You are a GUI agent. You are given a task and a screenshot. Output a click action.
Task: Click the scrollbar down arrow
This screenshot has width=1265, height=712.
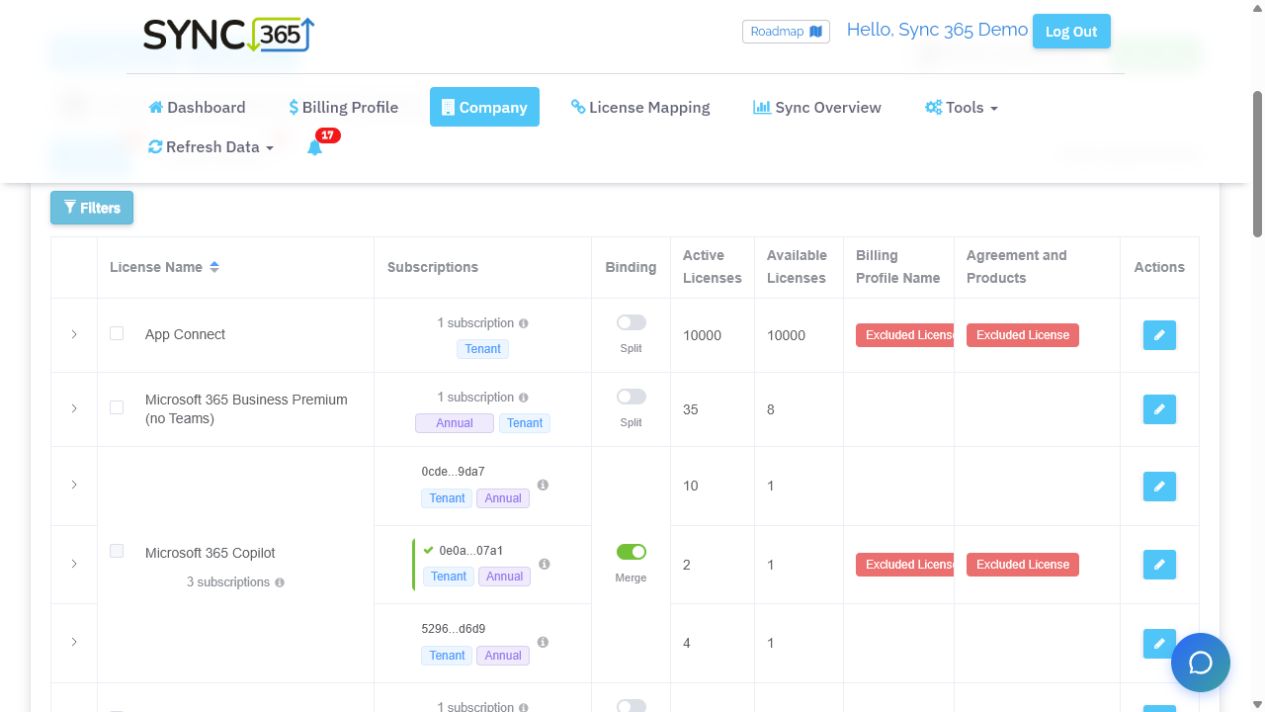pyautogui.click(x=1257, y=704)
